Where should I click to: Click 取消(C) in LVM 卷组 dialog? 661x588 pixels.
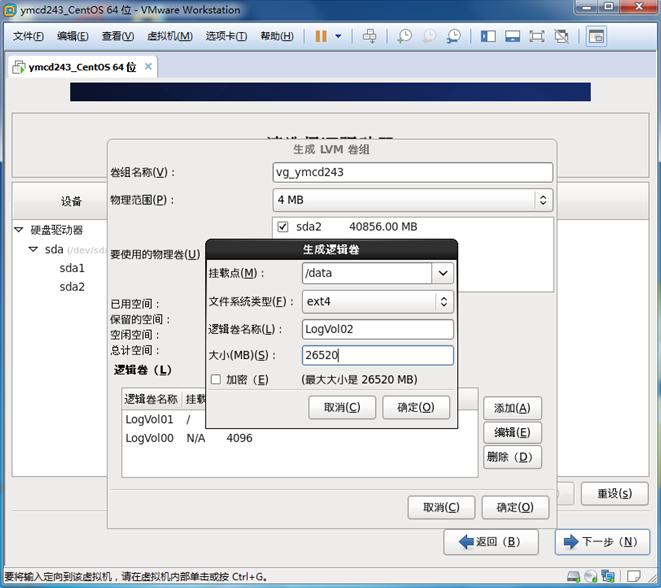[x=441, y=507]
